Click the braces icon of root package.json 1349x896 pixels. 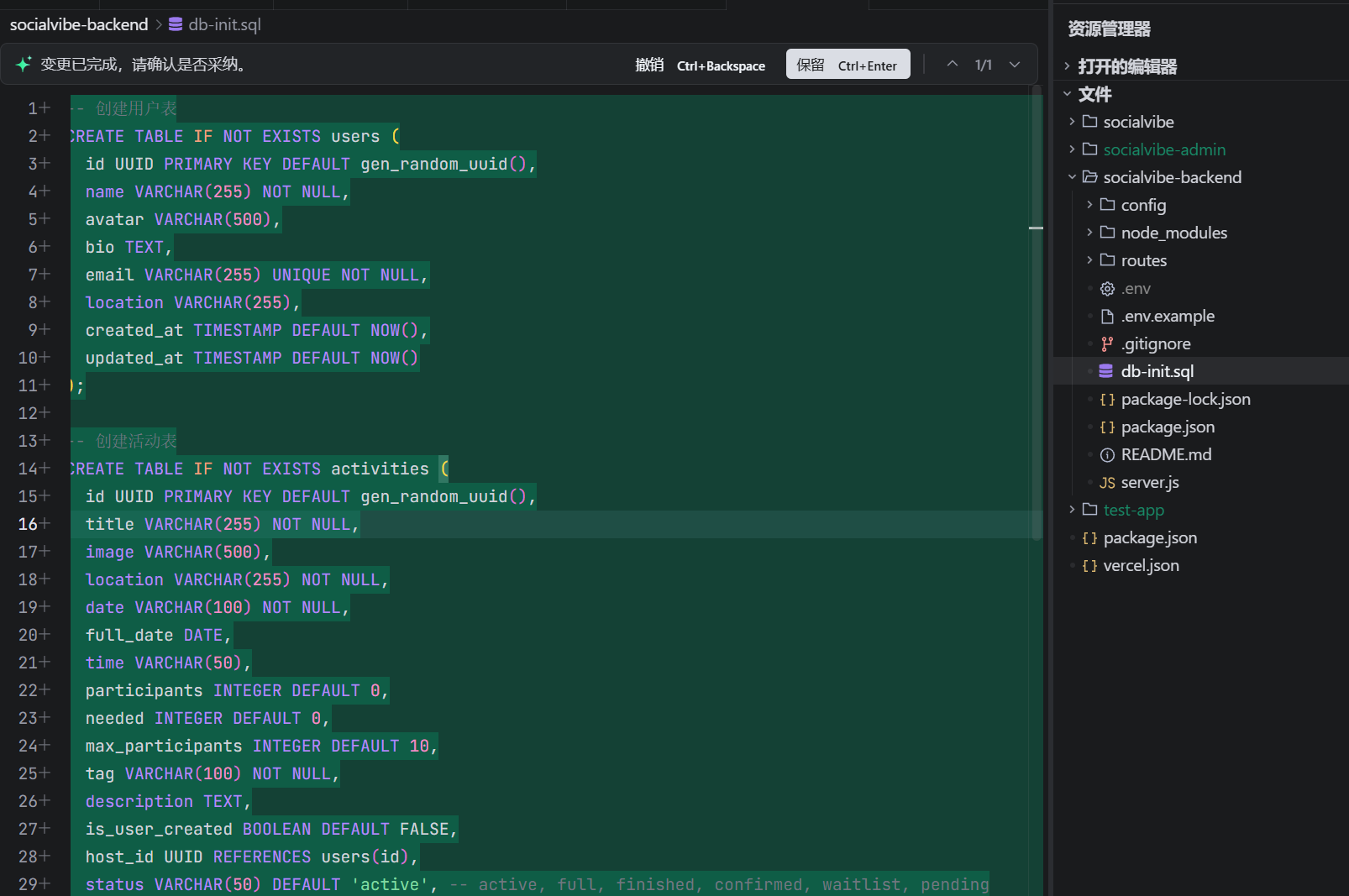[x=1090, y=538]
